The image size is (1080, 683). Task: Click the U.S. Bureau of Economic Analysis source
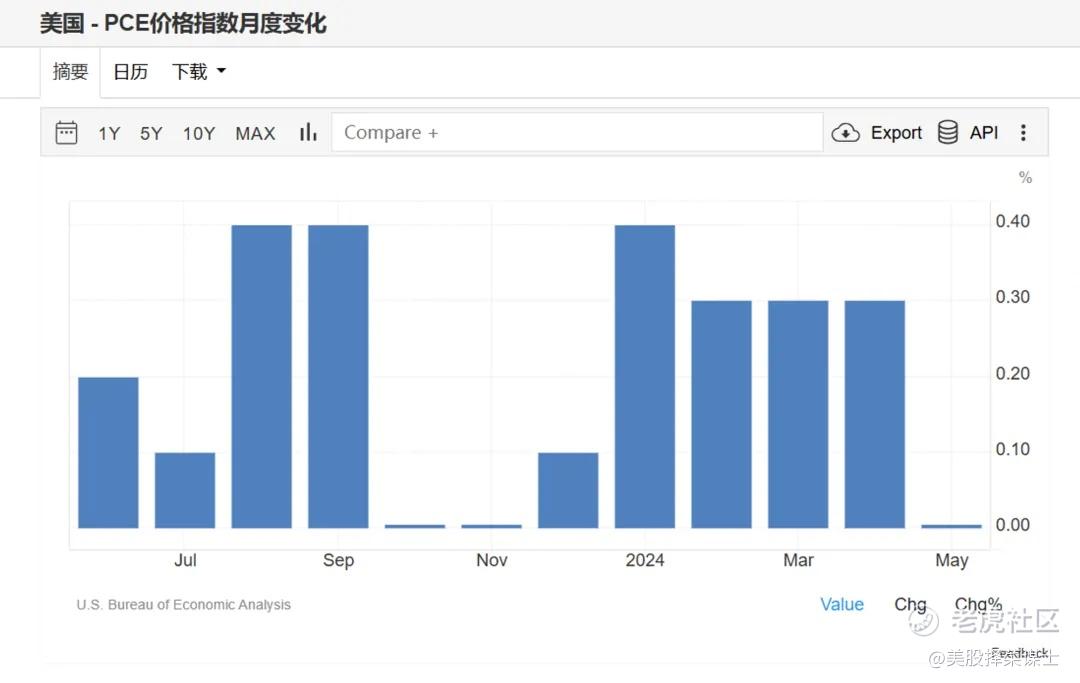click(x=183, y=605)
